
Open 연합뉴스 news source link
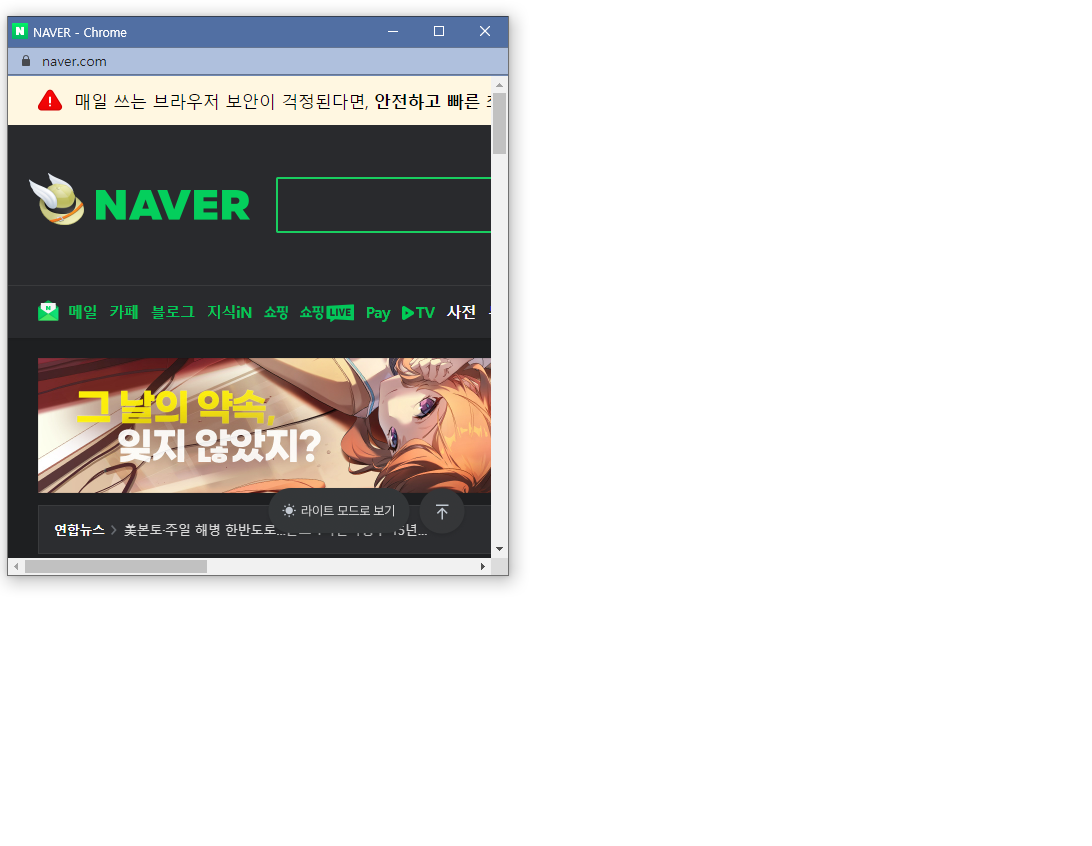79,530
